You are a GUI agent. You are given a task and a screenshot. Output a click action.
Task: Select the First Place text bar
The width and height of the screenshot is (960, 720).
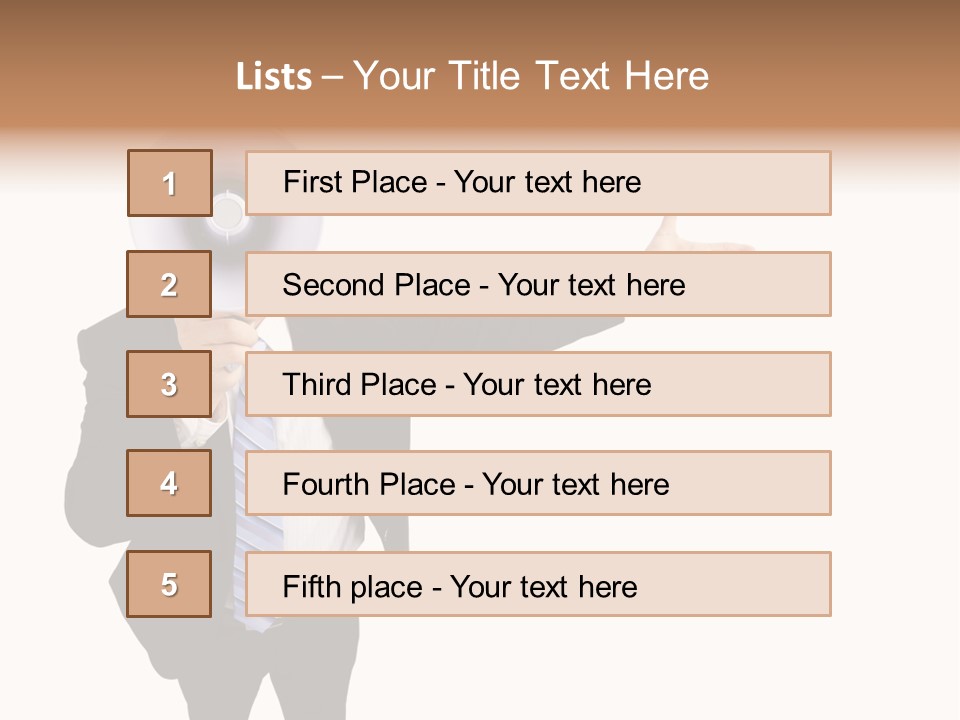[538, 183]
